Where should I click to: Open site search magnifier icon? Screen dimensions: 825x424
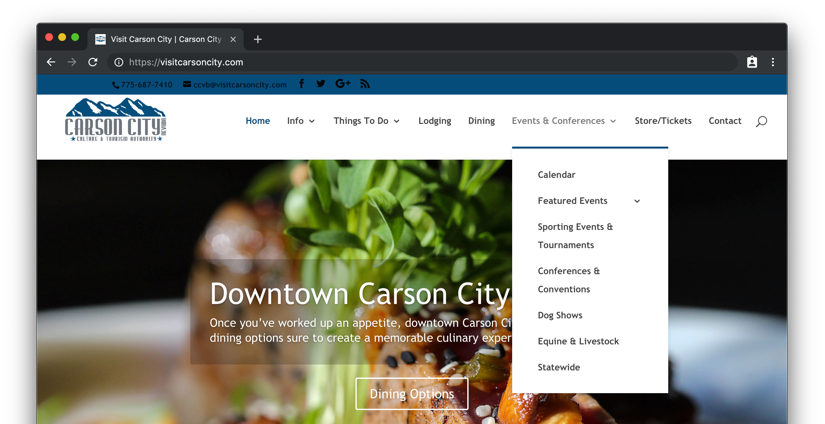tap(761, 122)
